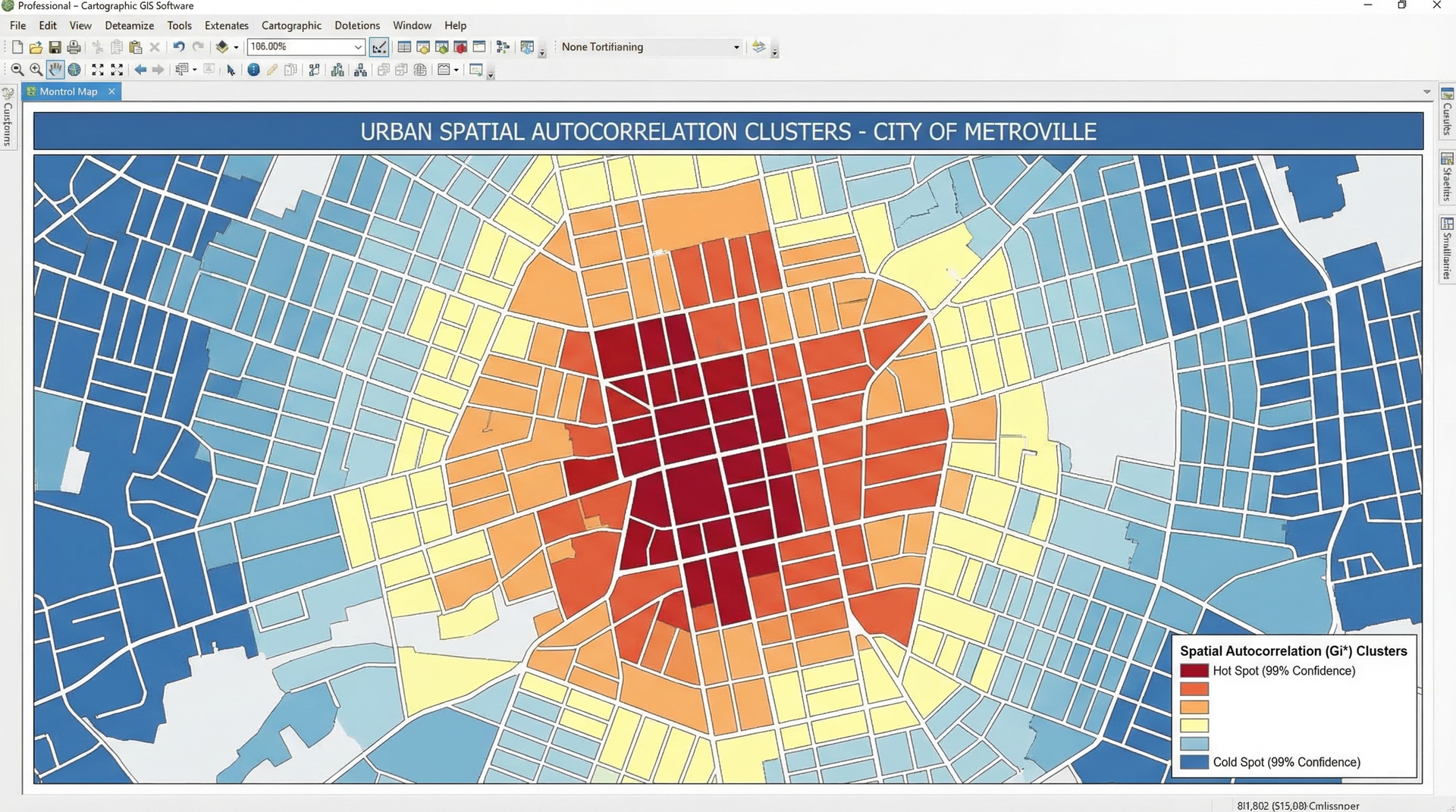The width and height of the screenshot is (1456, 812).
Task: Expand standard toolbar overflow options
Action: [x=542, y=52]
